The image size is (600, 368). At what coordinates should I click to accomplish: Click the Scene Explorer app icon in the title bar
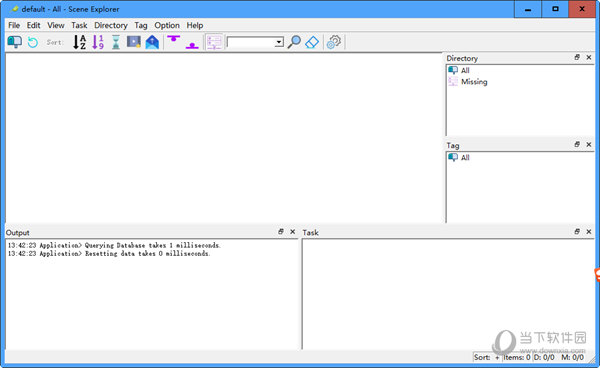coord(15,9)
